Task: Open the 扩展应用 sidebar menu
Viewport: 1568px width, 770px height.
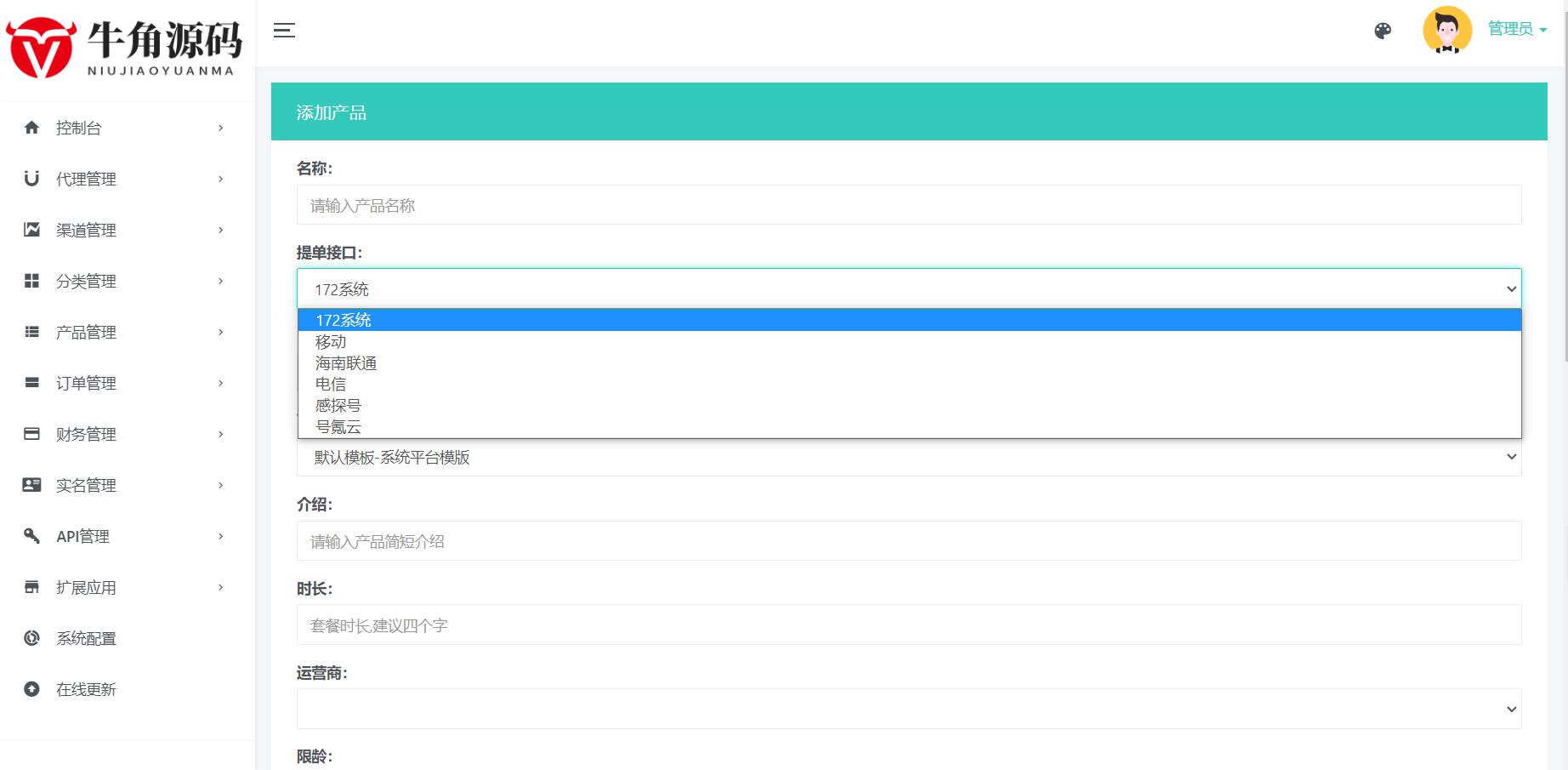Action: pos(128,587)
